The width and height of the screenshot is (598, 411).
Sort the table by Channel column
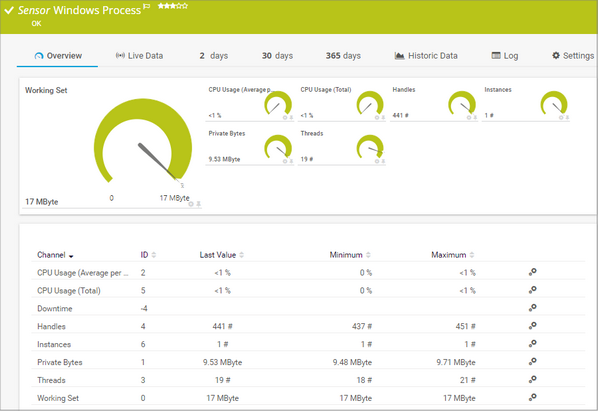[55, 255]
